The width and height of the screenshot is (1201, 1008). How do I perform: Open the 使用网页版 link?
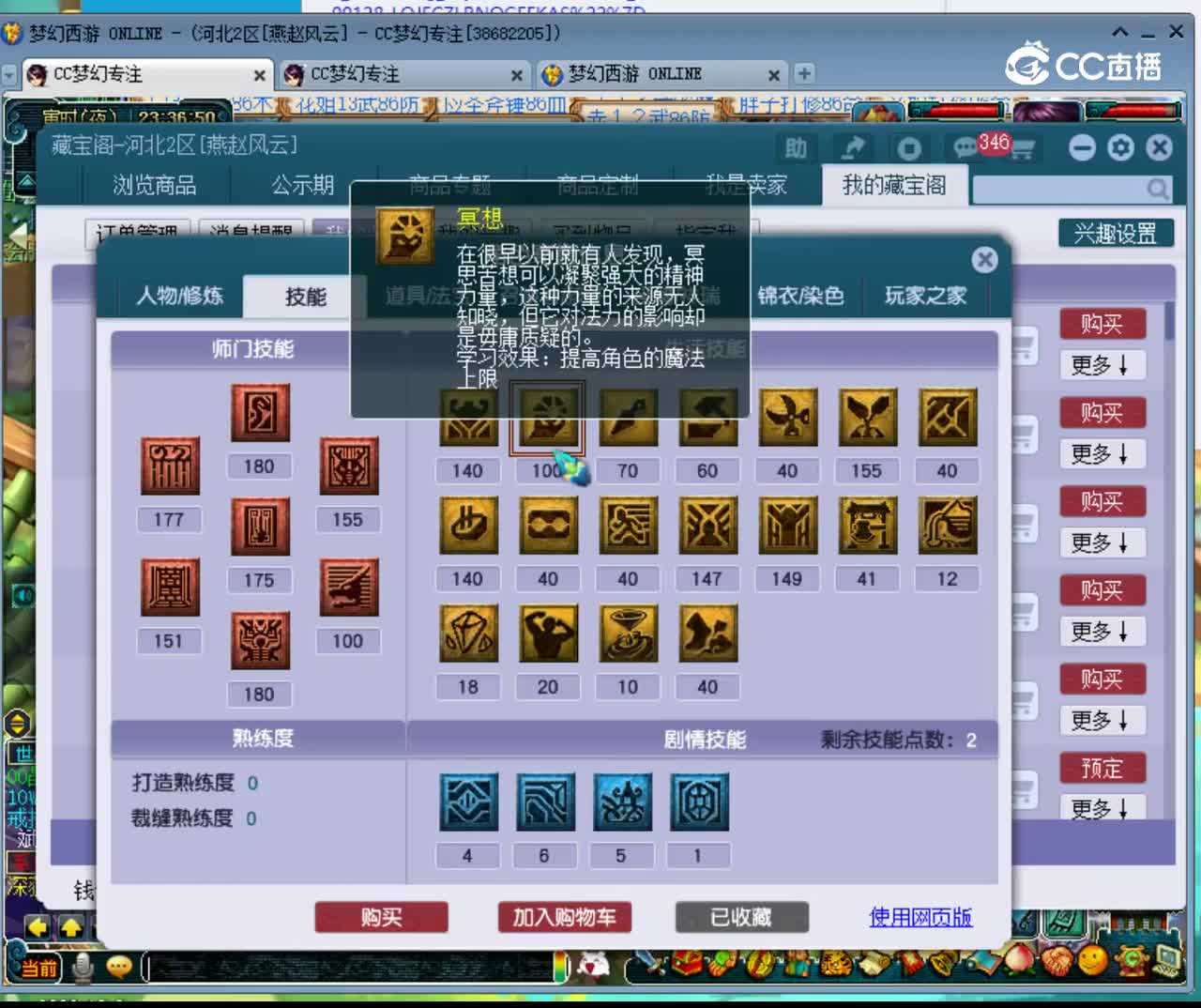920,917
